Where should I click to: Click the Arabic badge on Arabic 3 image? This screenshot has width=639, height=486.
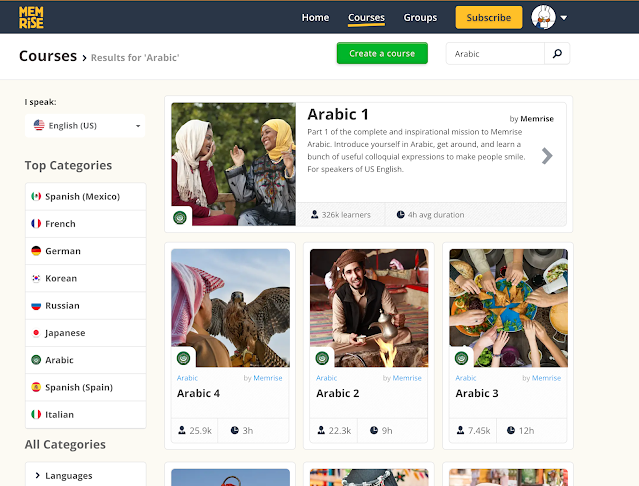(x=461, y=358)
